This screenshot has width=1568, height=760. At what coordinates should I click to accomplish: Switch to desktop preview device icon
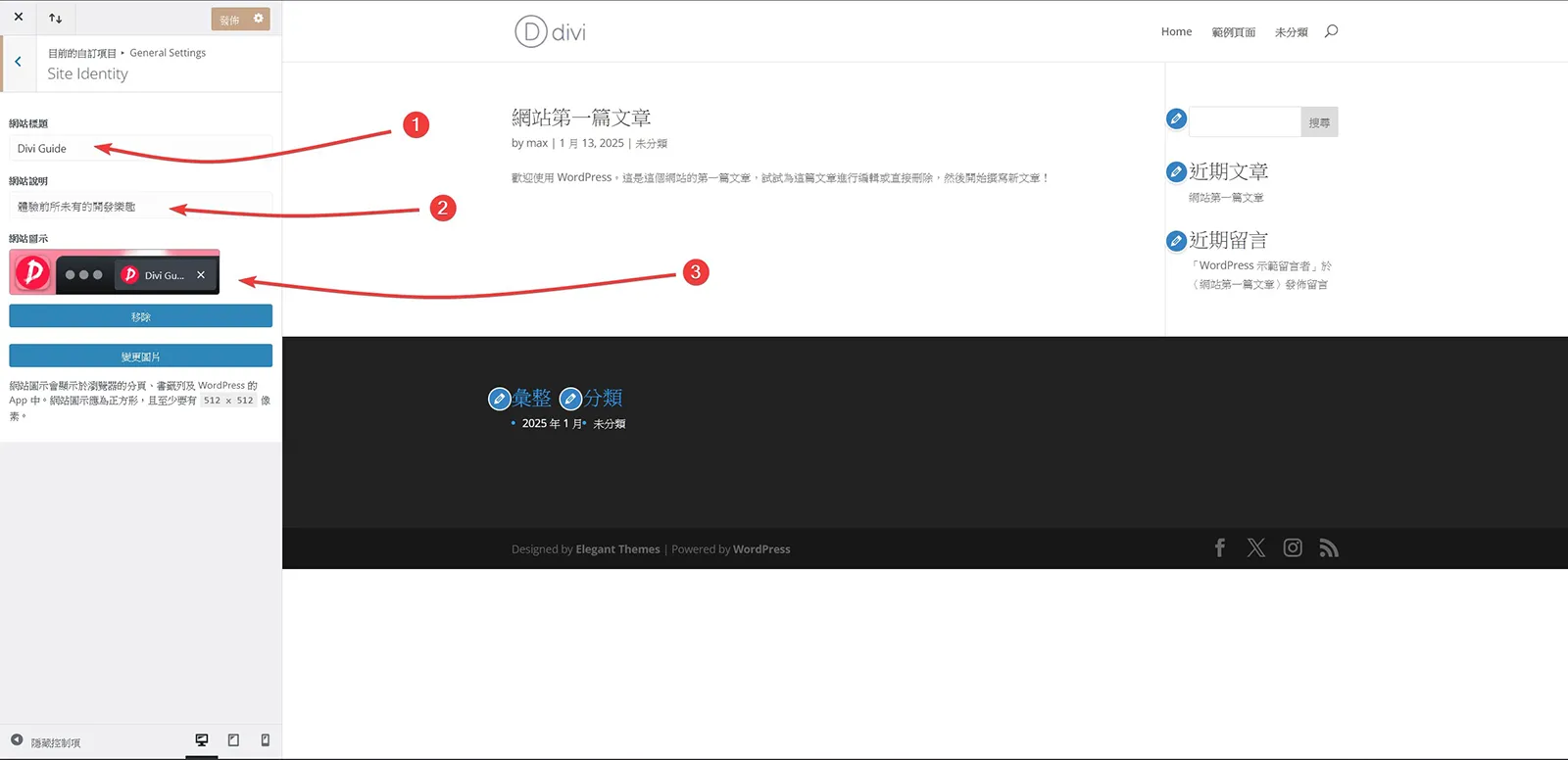[x=202, y=740]
